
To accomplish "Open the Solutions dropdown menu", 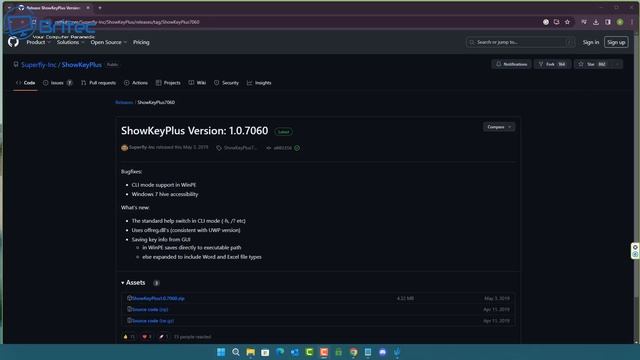I will coord(70,42).
